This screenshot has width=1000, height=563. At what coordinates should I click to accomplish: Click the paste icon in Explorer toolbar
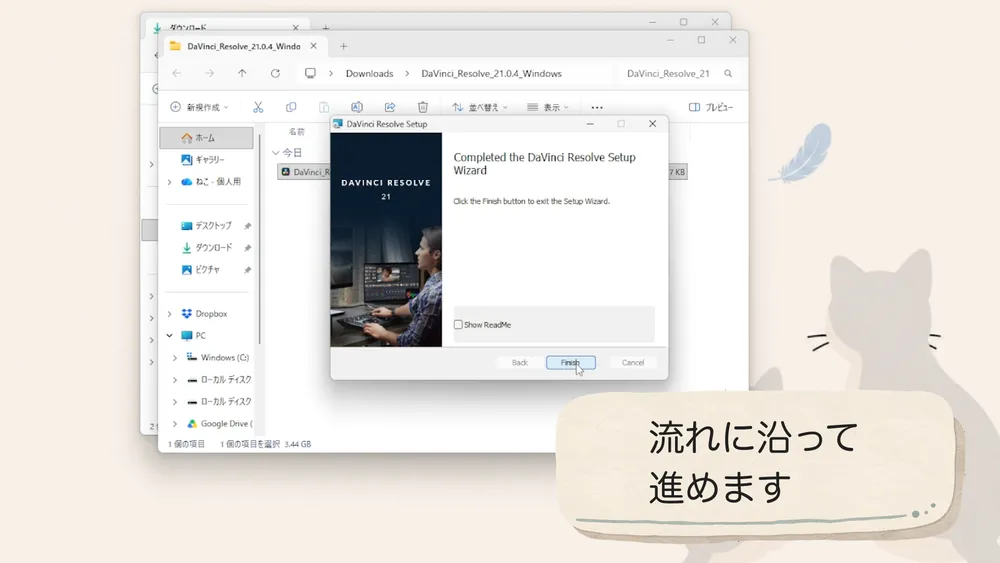point(324,107)
